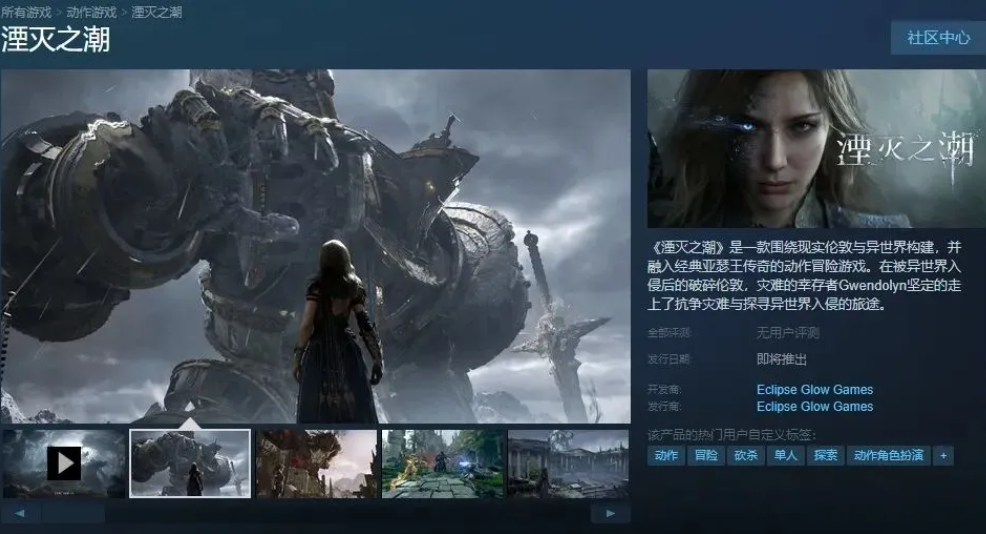Viewport: 986px width, 534px height.
Task: Click the main giant robot screenshot
Action: (x=316, y=246)
